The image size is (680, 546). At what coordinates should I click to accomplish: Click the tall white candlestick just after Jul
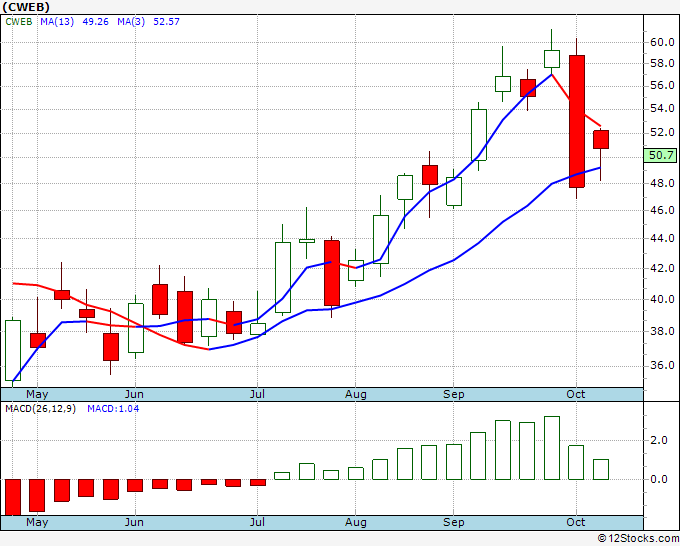coord(283,278)
